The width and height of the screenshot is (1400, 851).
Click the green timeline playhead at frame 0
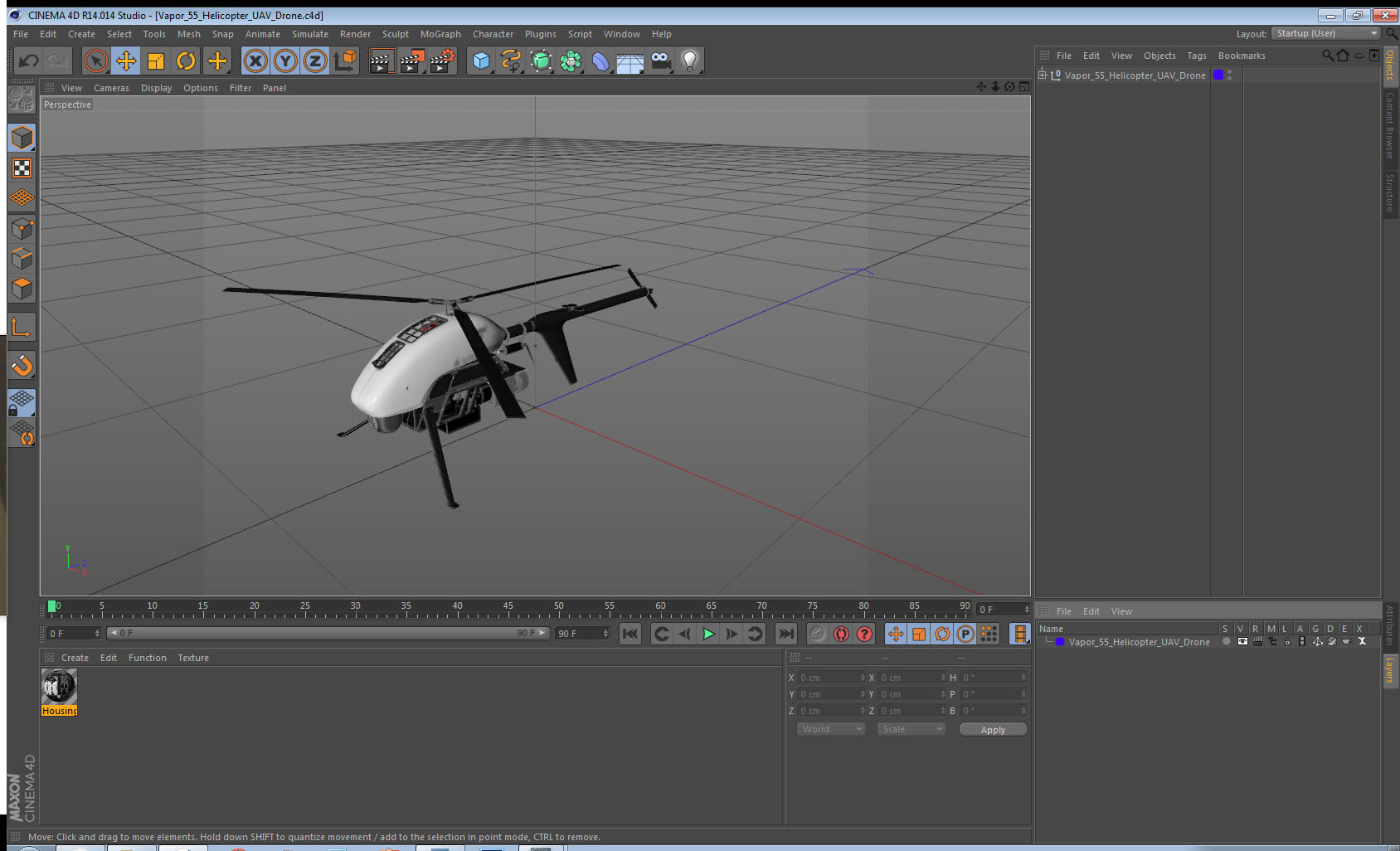(52, 606)
